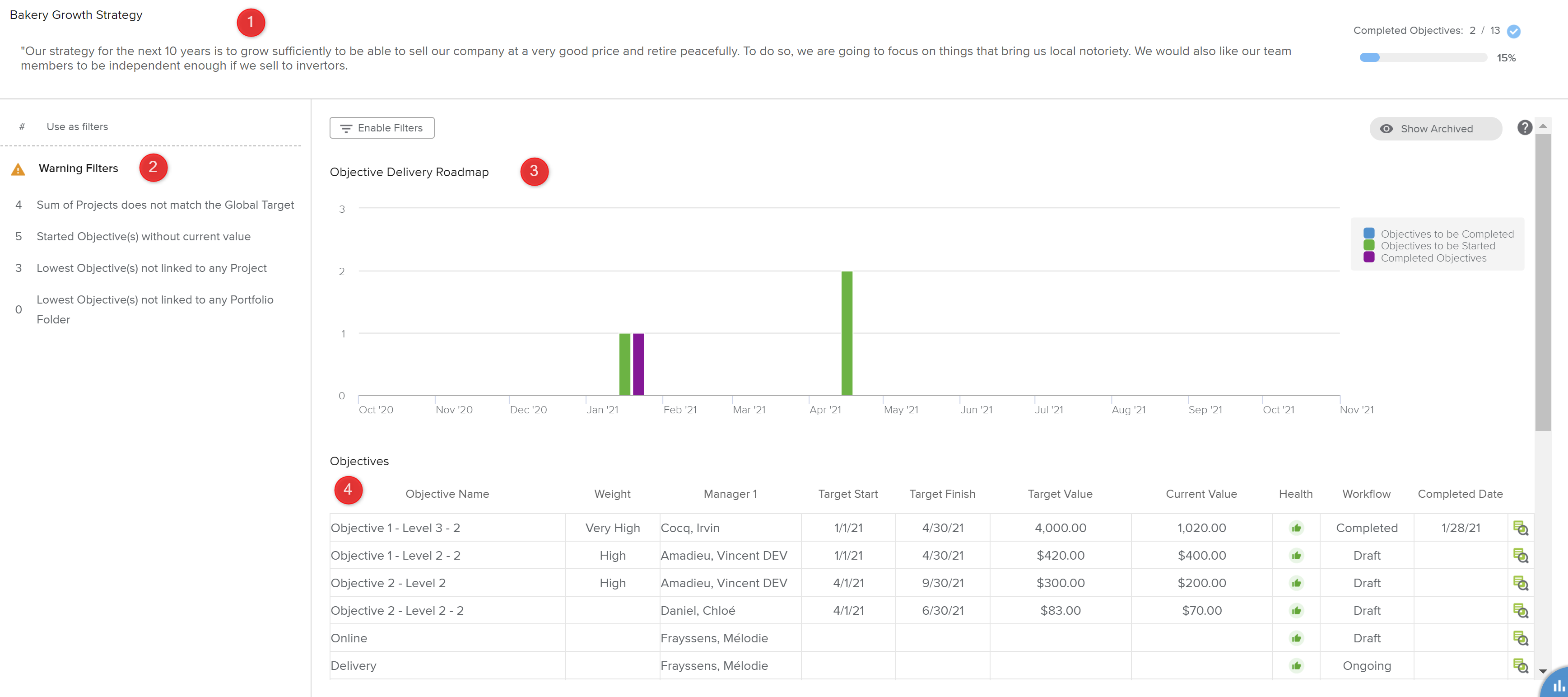
Task: Click the chart icon in bottom-right corner
Action: point(1558,685)
